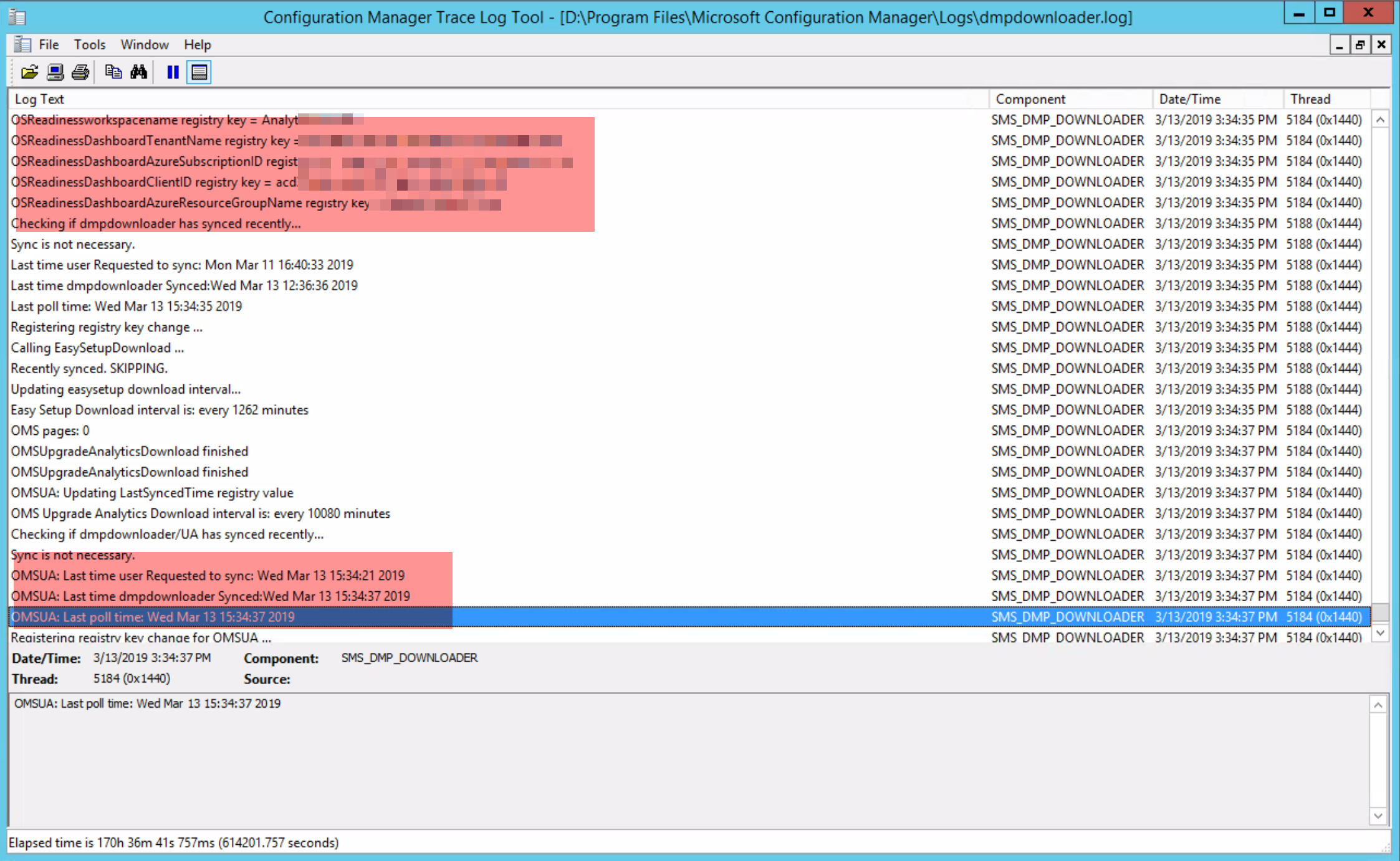
Task: Pause log updating with pause icon
Action: click(x=173, y=72)
